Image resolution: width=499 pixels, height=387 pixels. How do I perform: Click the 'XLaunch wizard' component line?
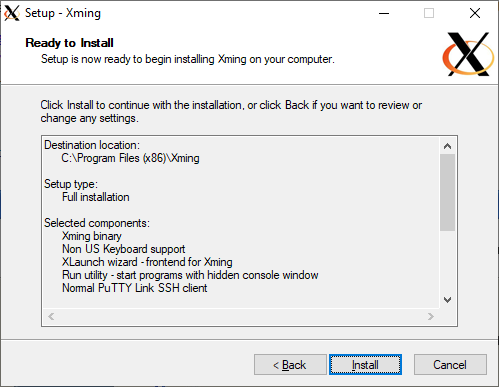147,262
